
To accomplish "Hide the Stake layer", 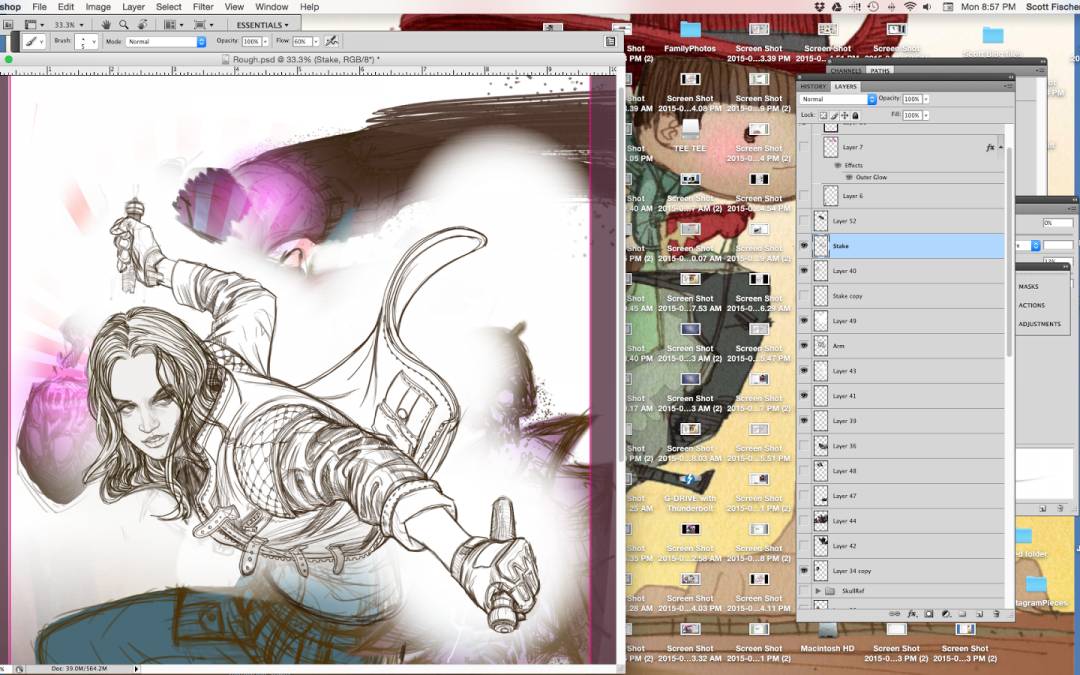I will (x=804, y=245).
